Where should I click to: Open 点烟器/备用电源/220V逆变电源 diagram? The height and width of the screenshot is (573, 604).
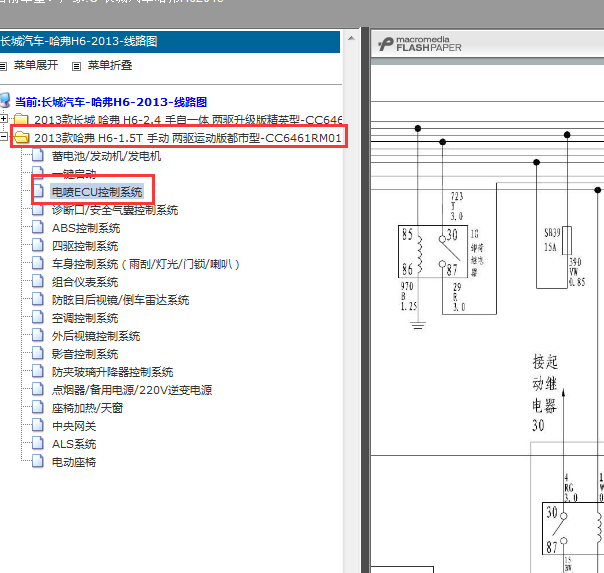click(x=132, y=390)
